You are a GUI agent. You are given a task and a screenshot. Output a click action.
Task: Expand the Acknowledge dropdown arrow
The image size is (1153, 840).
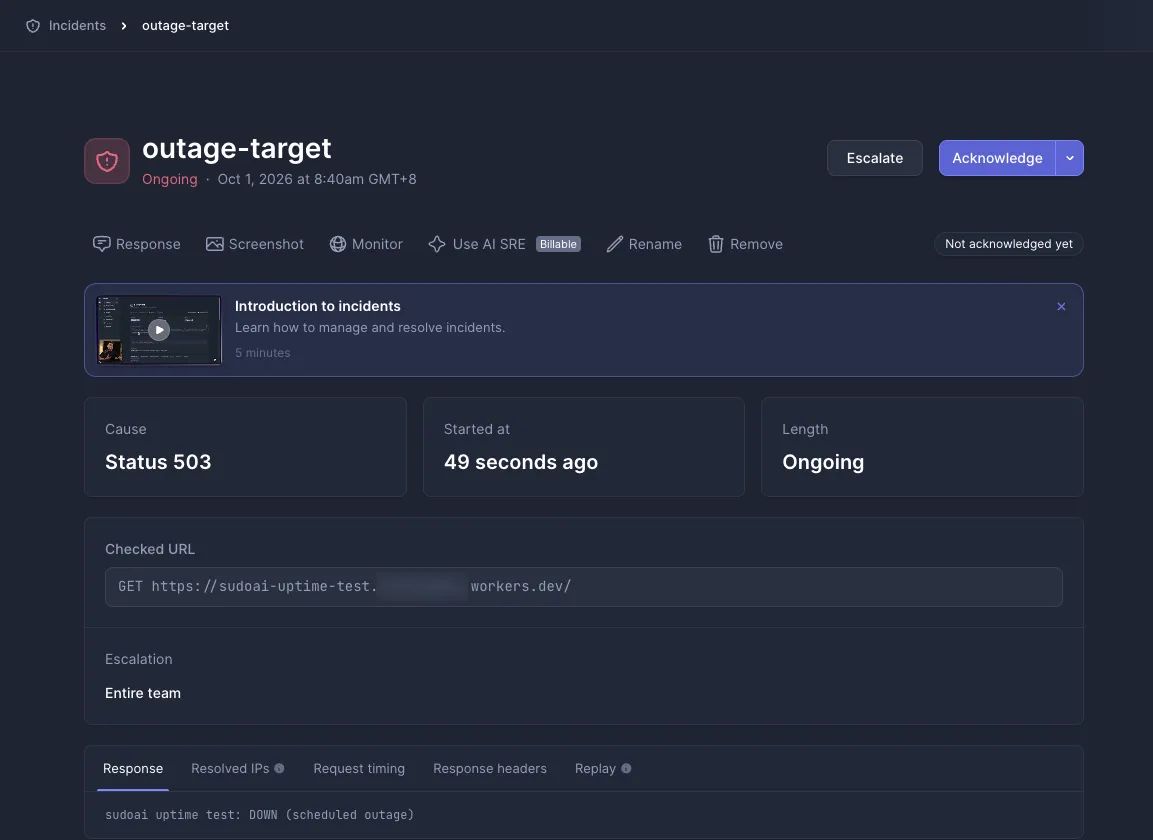pyautogui.click(x=1070, y=158)
